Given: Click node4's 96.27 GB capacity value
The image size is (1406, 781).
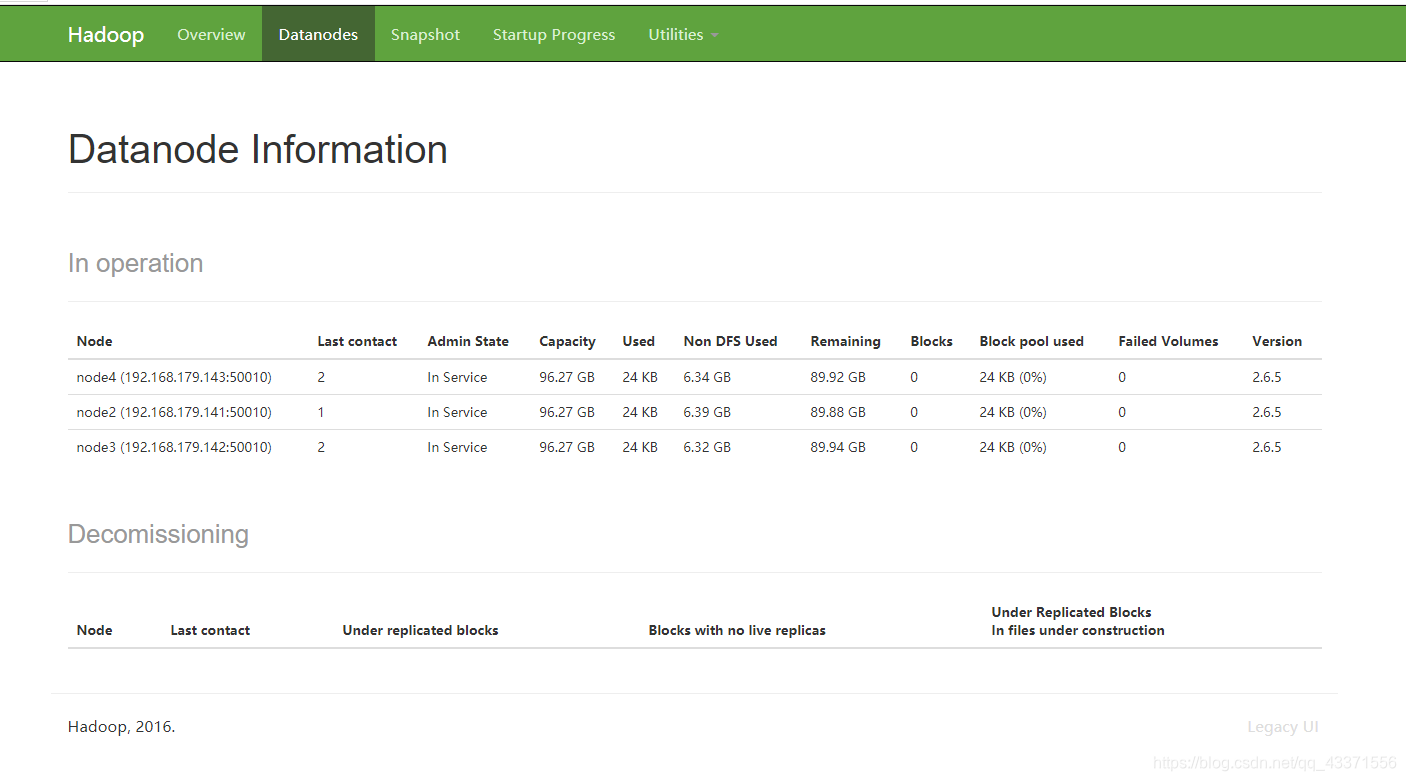Looking at the screenshot, I should point(567,377).
